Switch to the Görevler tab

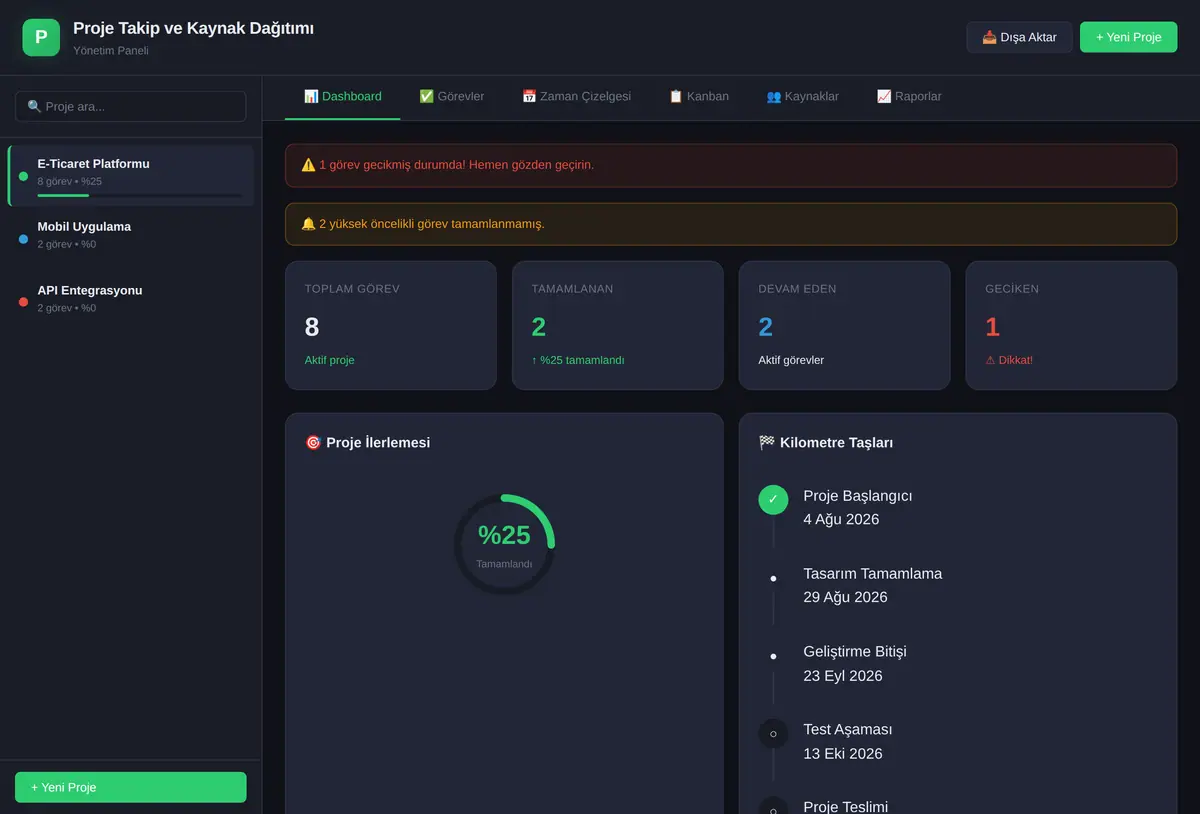[451, 97]
